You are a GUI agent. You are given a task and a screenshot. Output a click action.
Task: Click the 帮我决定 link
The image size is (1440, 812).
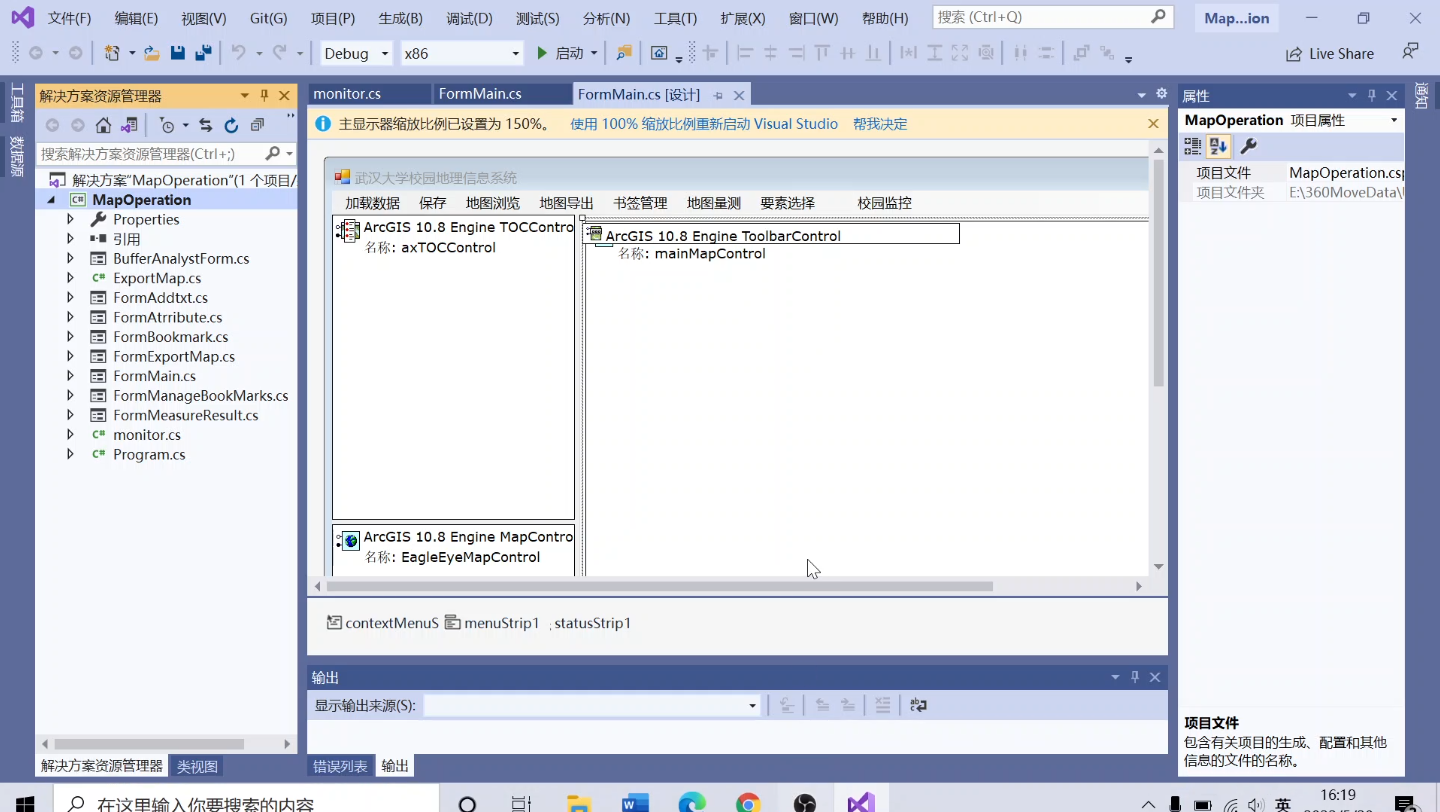point(880,124)
